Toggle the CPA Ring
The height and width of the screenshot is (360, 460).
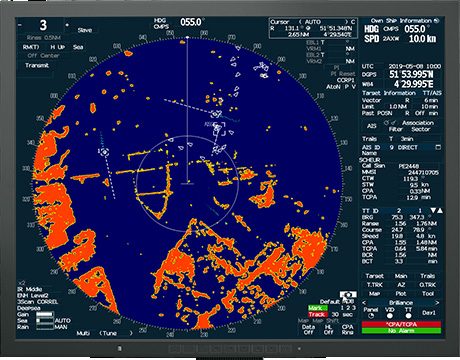(347, 329)
